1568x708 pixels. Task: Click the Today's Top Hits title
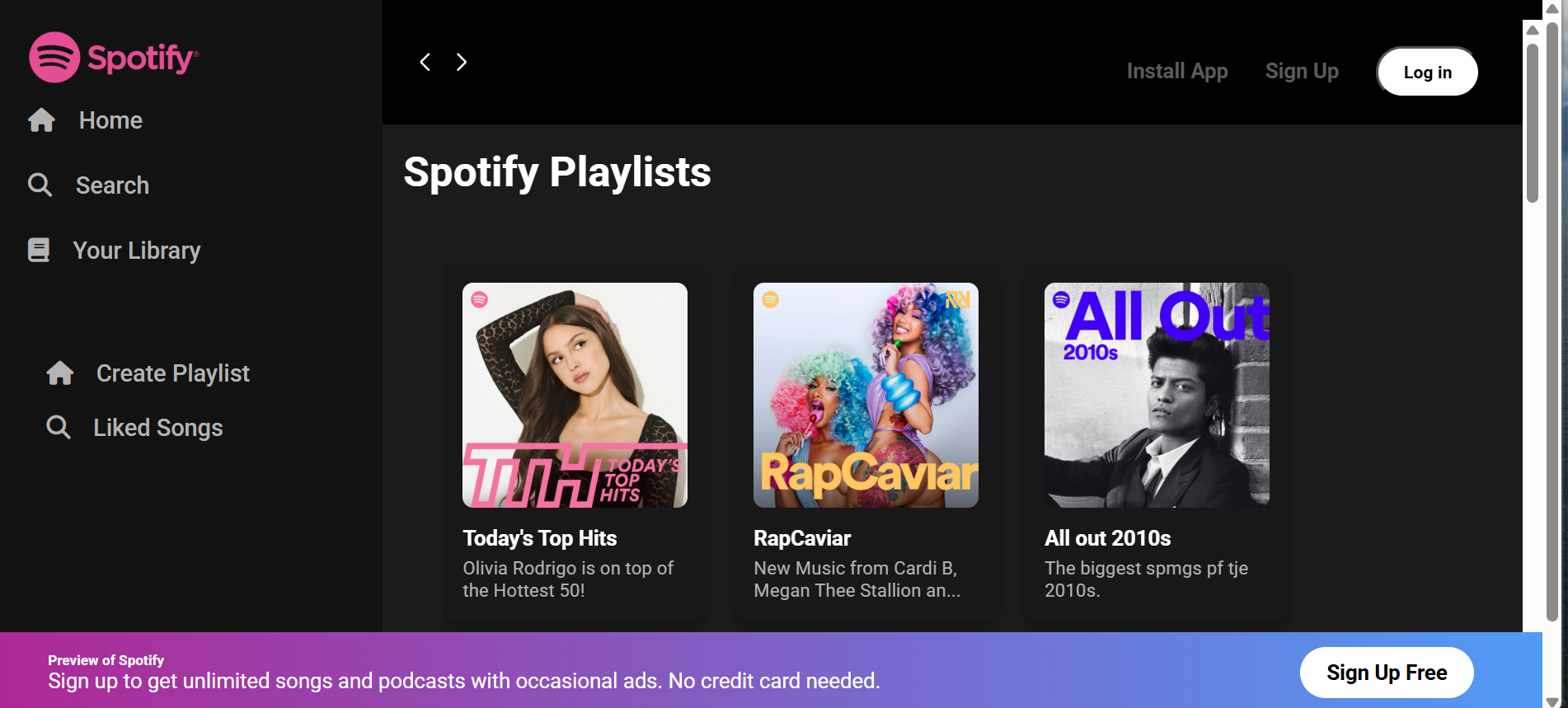[540, 538]
